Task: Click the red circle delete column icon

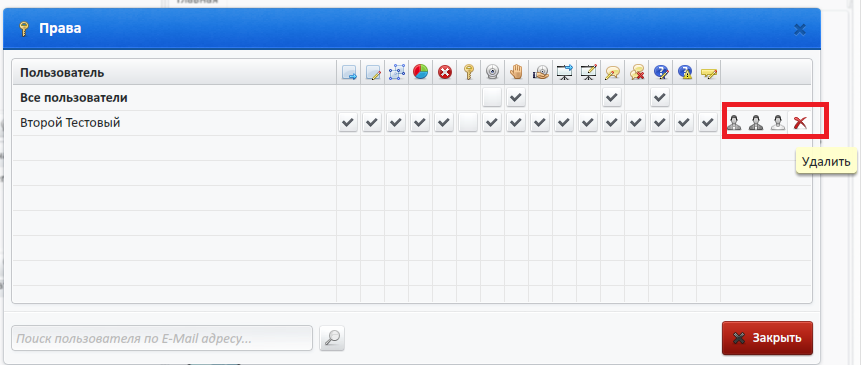Action: [x=445, y=72]
